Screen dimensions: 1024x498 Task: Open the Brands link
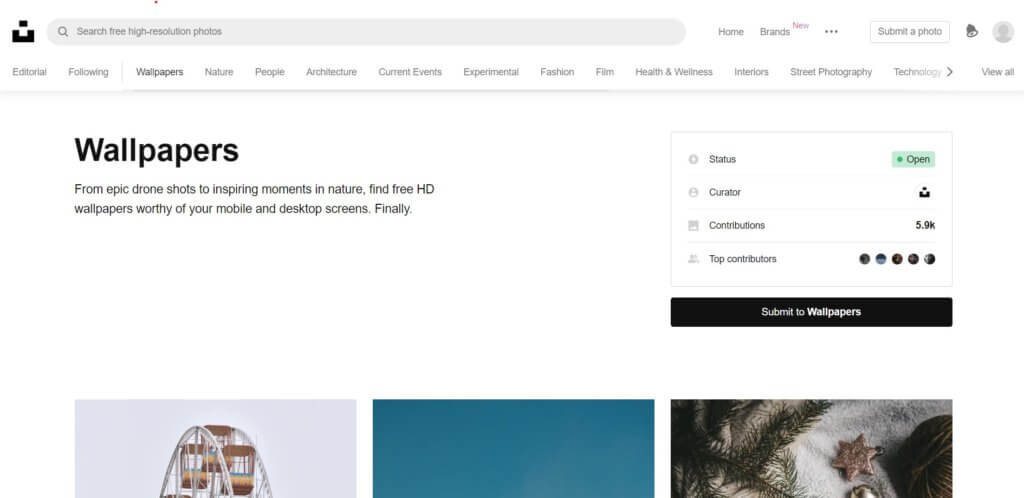click(775, 31)
